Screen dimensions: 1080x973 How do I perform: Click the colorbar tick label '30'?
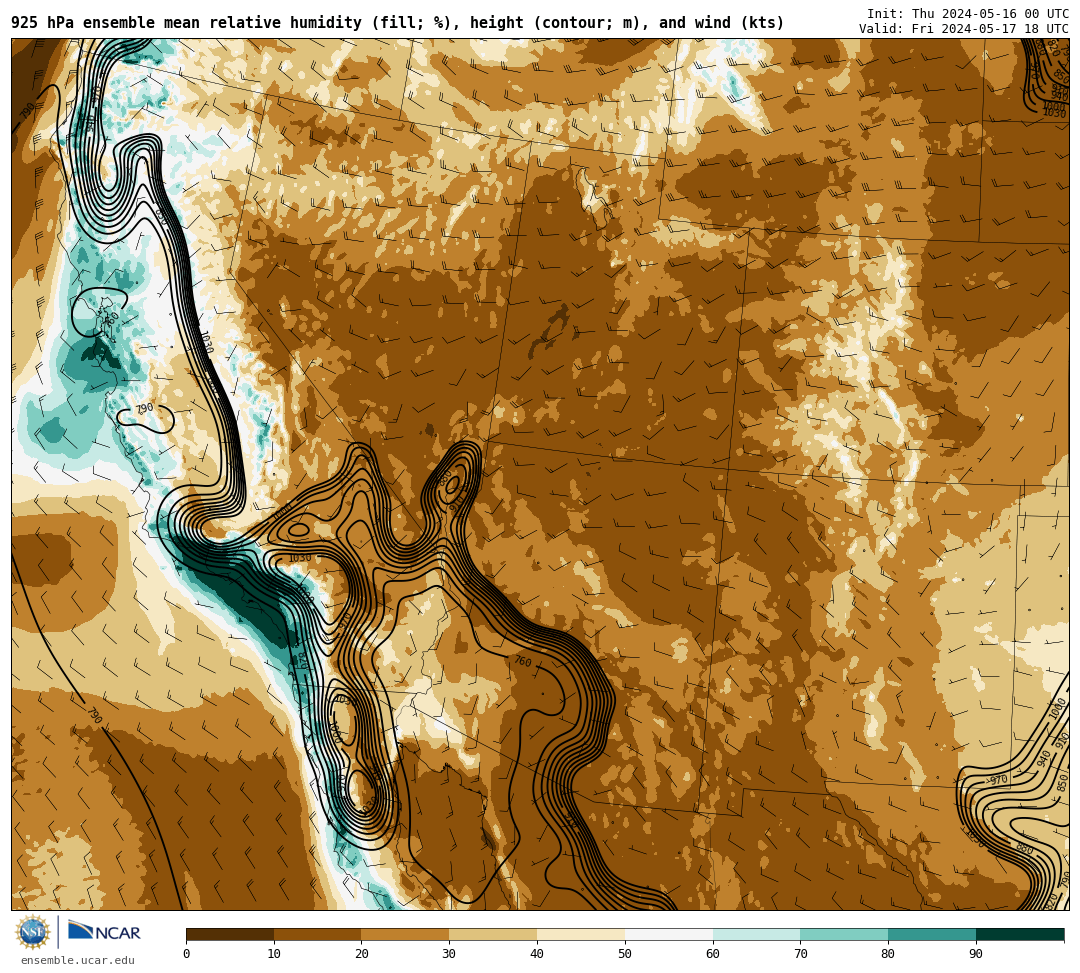(x=449, y=954)
